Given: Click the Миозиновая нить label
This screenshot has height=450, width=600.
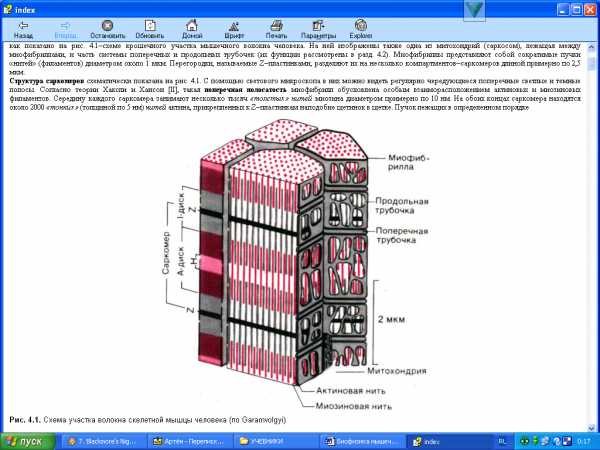Looking at the screenshot, I should [x=354, y=406].
